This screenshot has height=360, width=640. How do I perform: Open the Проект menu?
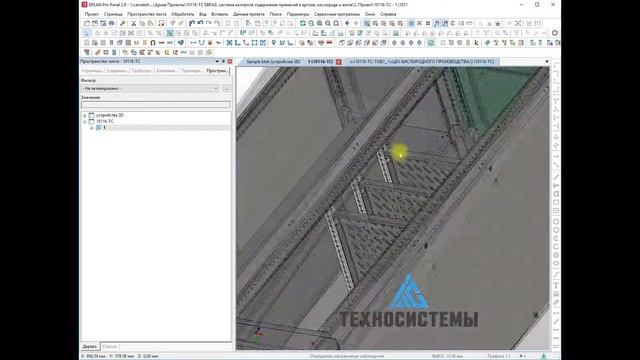pyautogui.click(x=92, y=14)
